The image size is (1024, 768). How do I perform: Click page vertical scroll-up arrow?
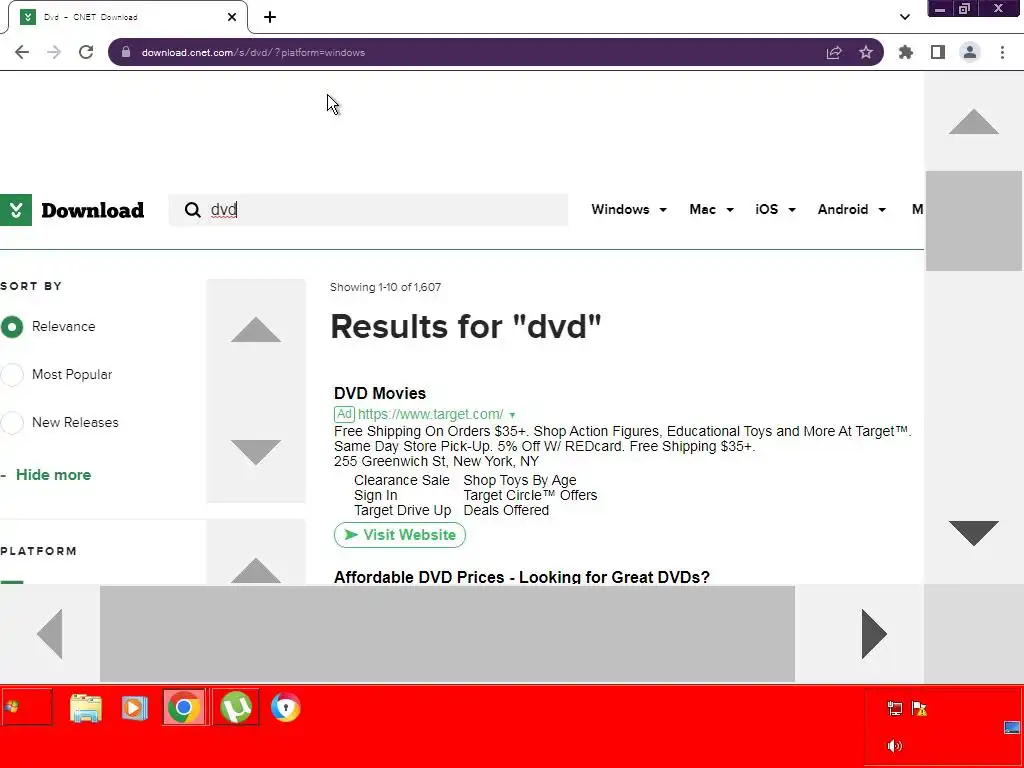[x=974, y=121]
